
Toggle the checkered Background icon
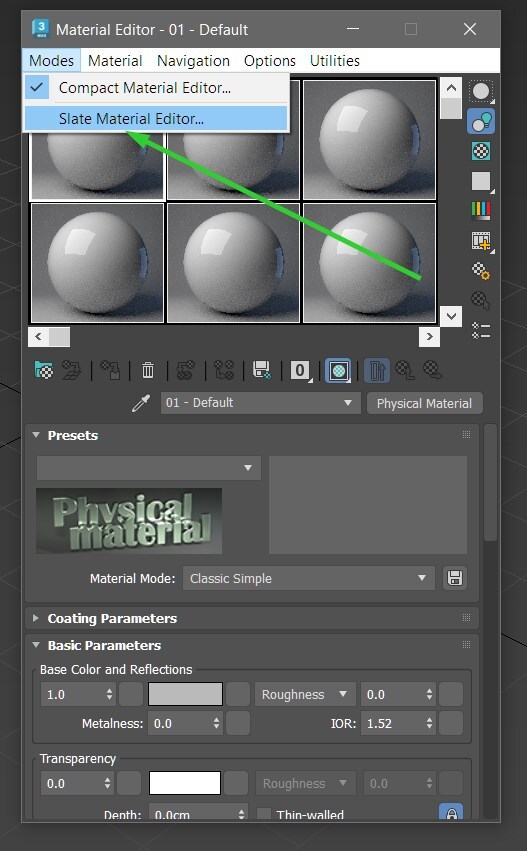481,151
